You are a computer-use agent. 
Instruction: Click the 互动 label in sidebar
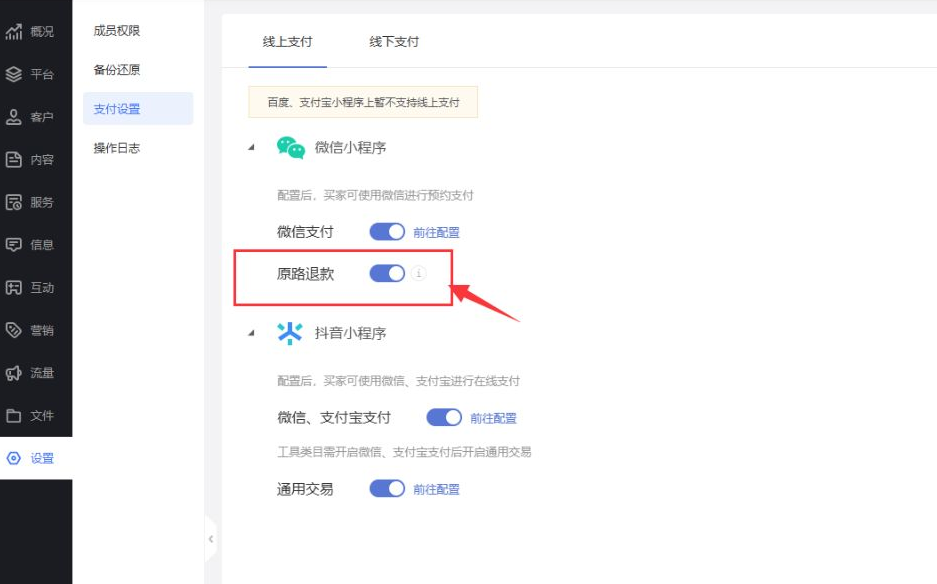[42, 288]
